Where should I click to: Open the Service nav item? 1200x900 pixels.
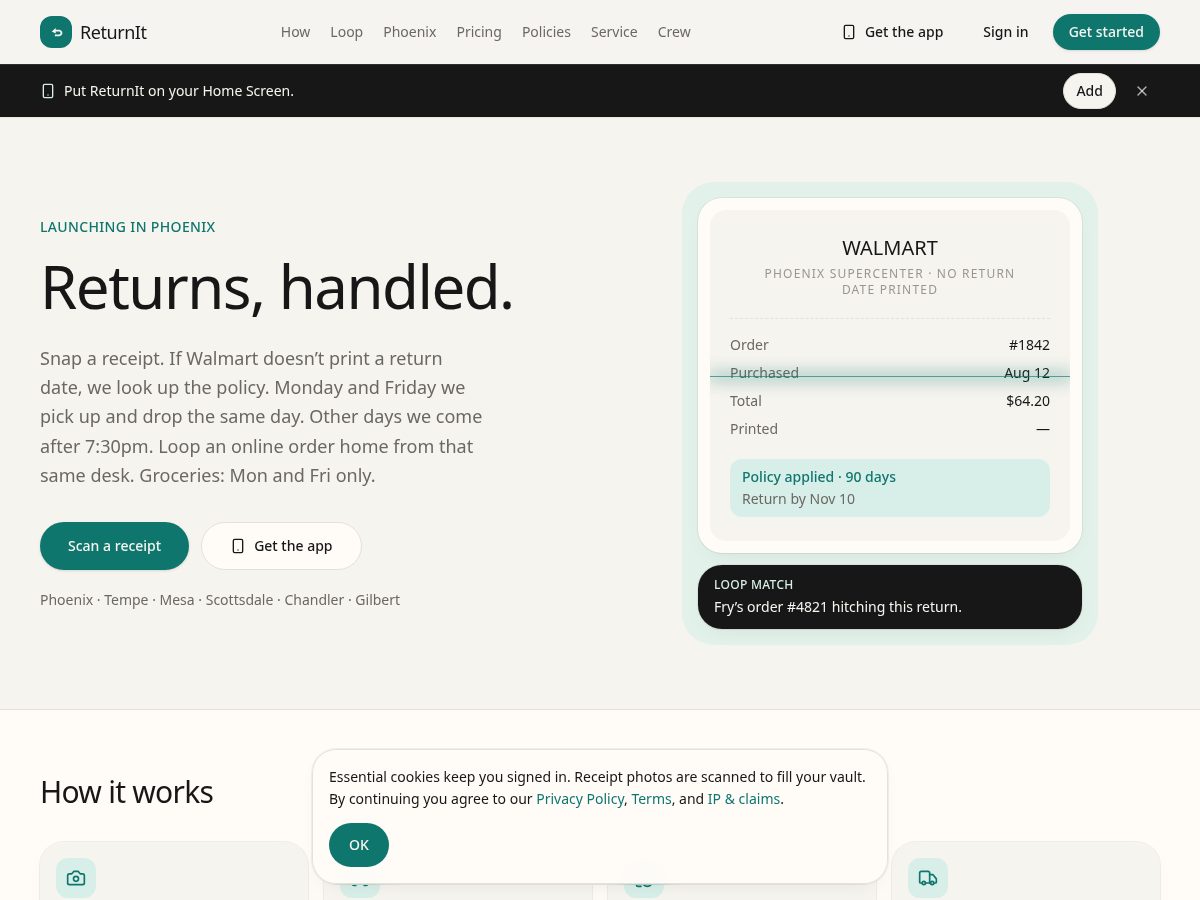[x=614, y=32]
